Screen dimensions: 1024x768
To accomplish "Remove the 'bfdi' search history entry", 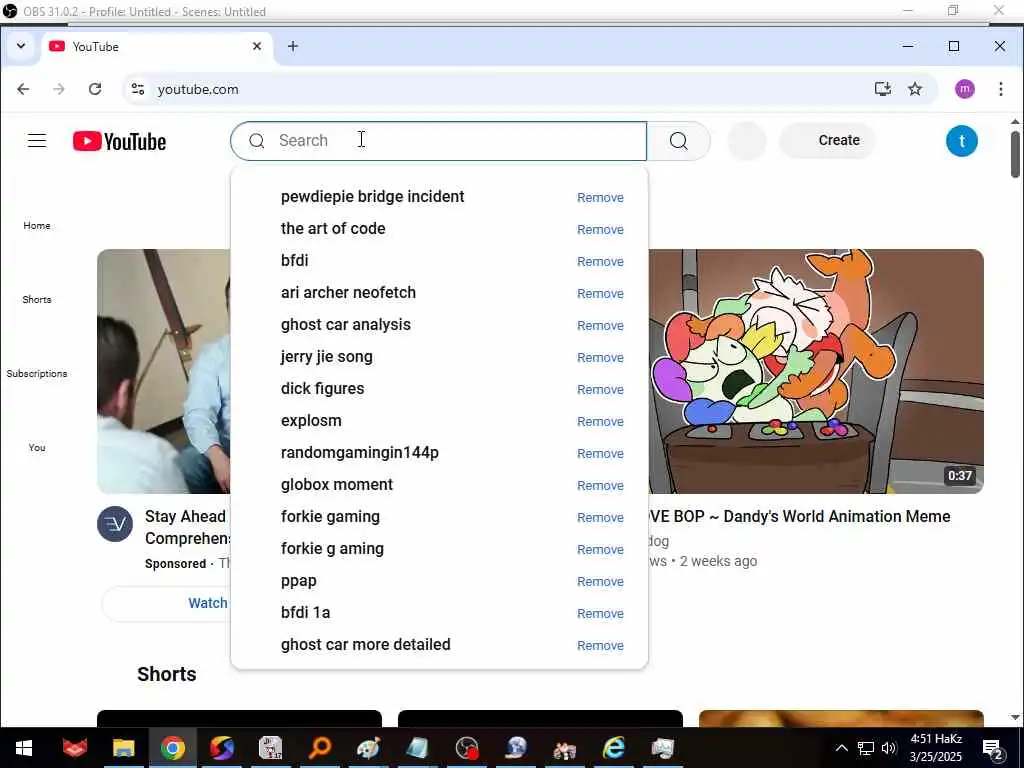I will click(600, 261).
